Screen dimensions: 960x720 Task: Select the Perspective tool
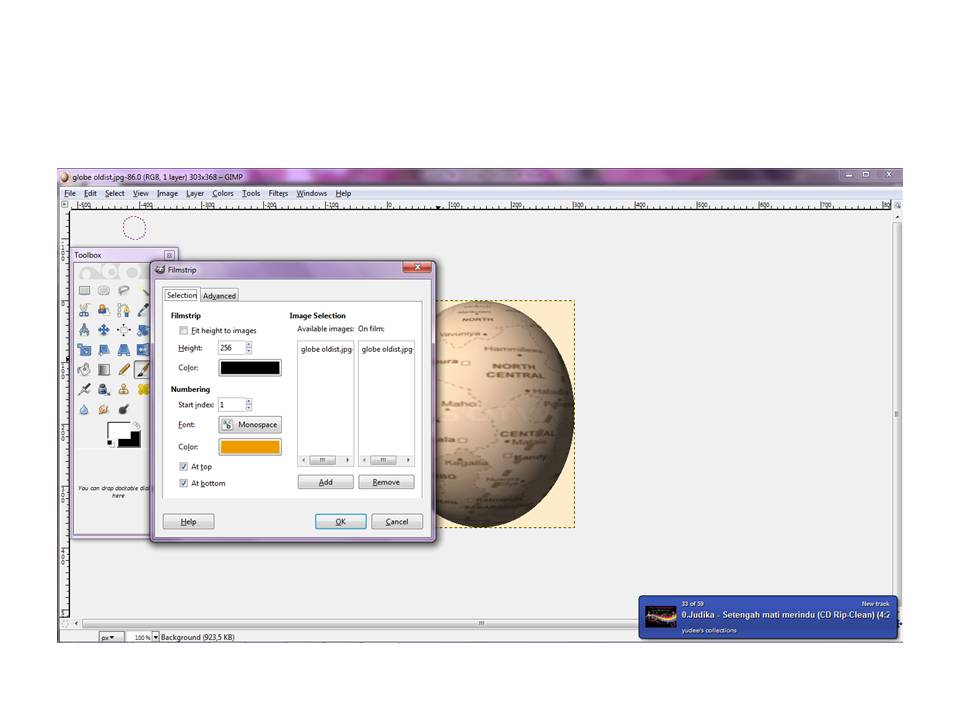coord(124,350)
